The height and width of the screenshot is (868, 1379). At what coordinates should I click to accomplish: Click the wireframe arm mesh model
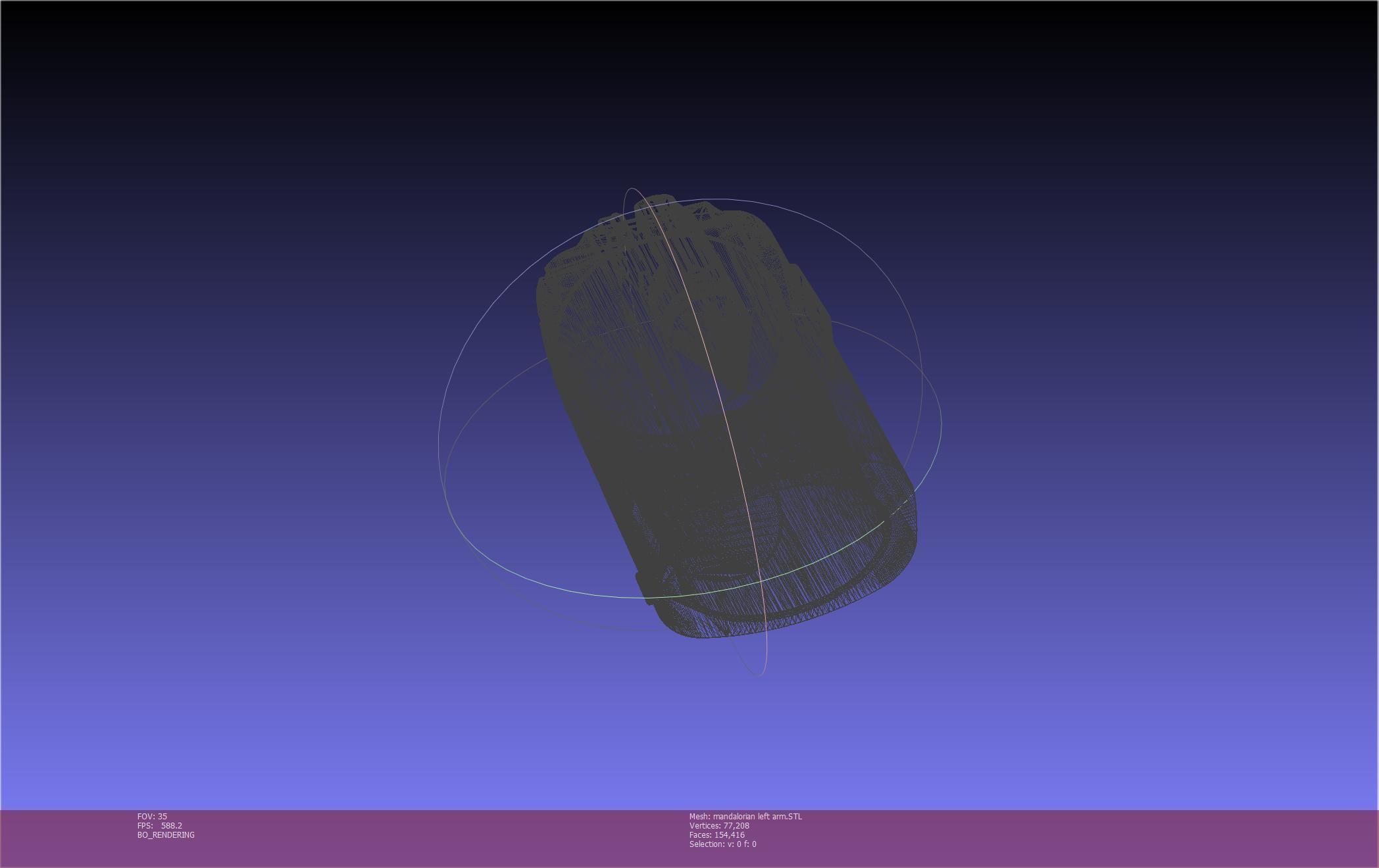point(727,416)
